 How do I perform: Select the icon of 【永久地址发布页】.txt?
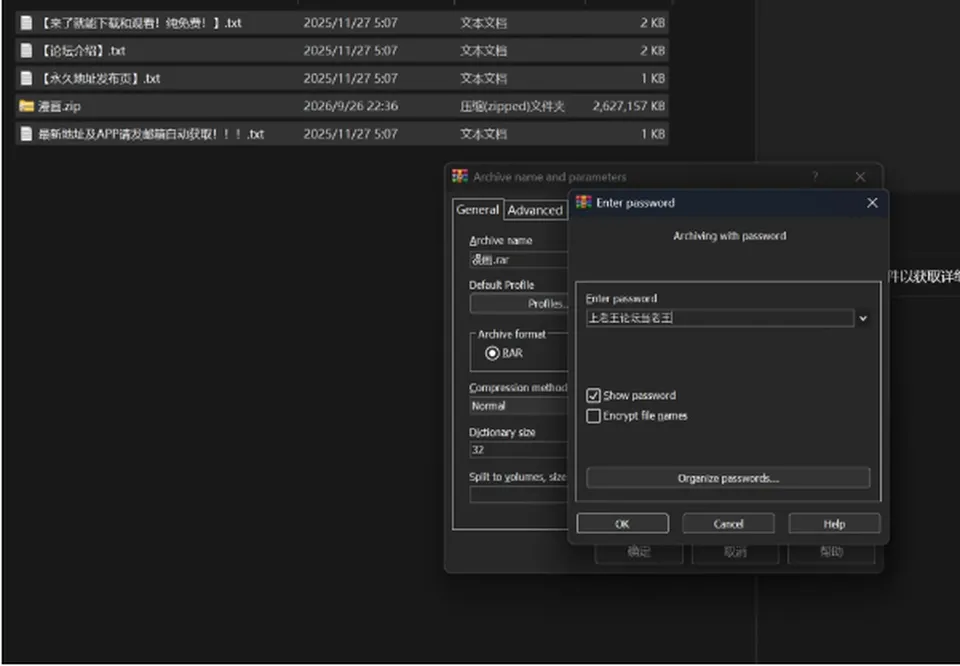pos(26,78)
